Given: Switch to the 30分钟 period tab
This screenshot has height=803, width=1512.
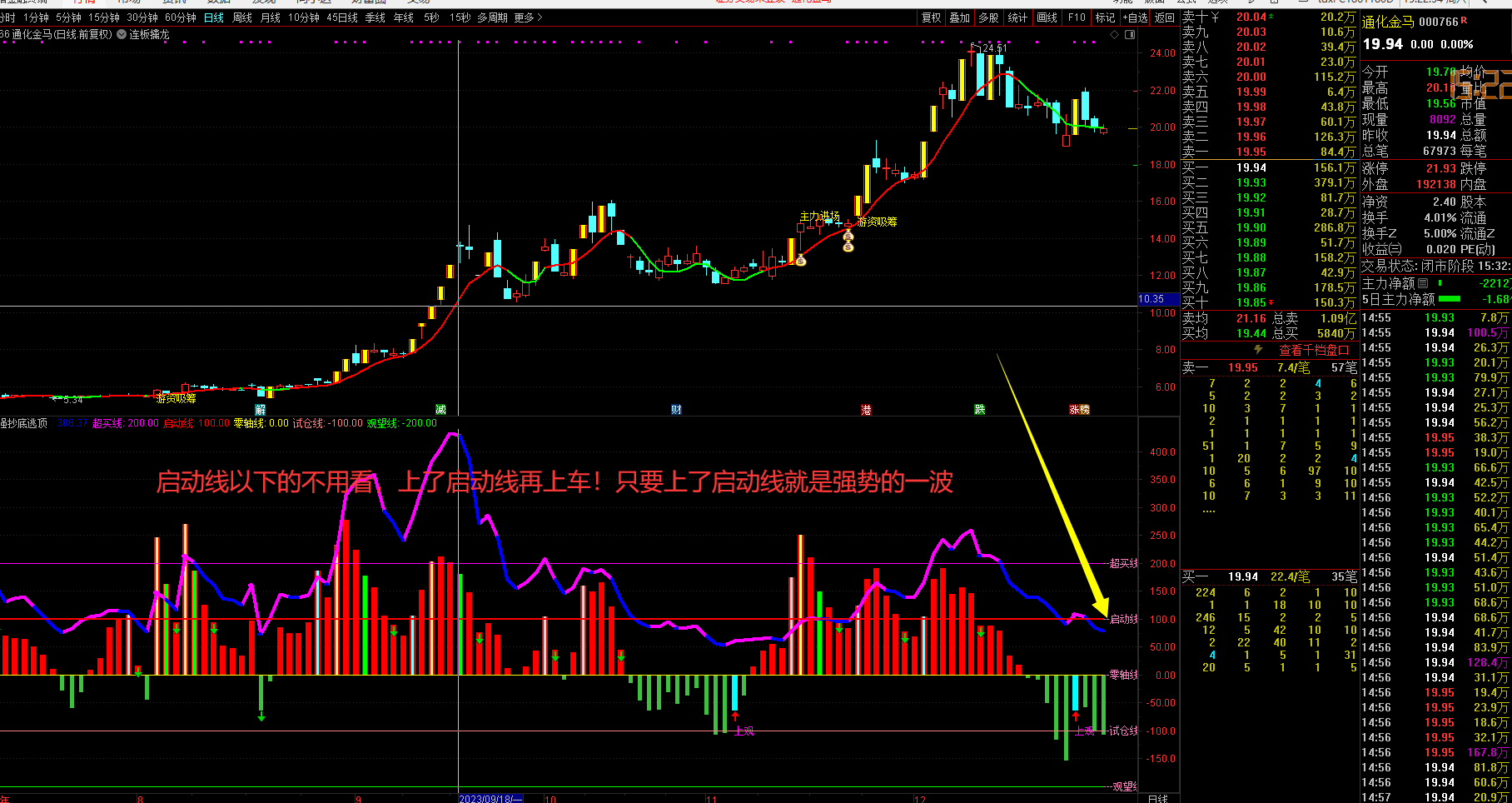Looking at the screenshot, I should click(142, 17).
